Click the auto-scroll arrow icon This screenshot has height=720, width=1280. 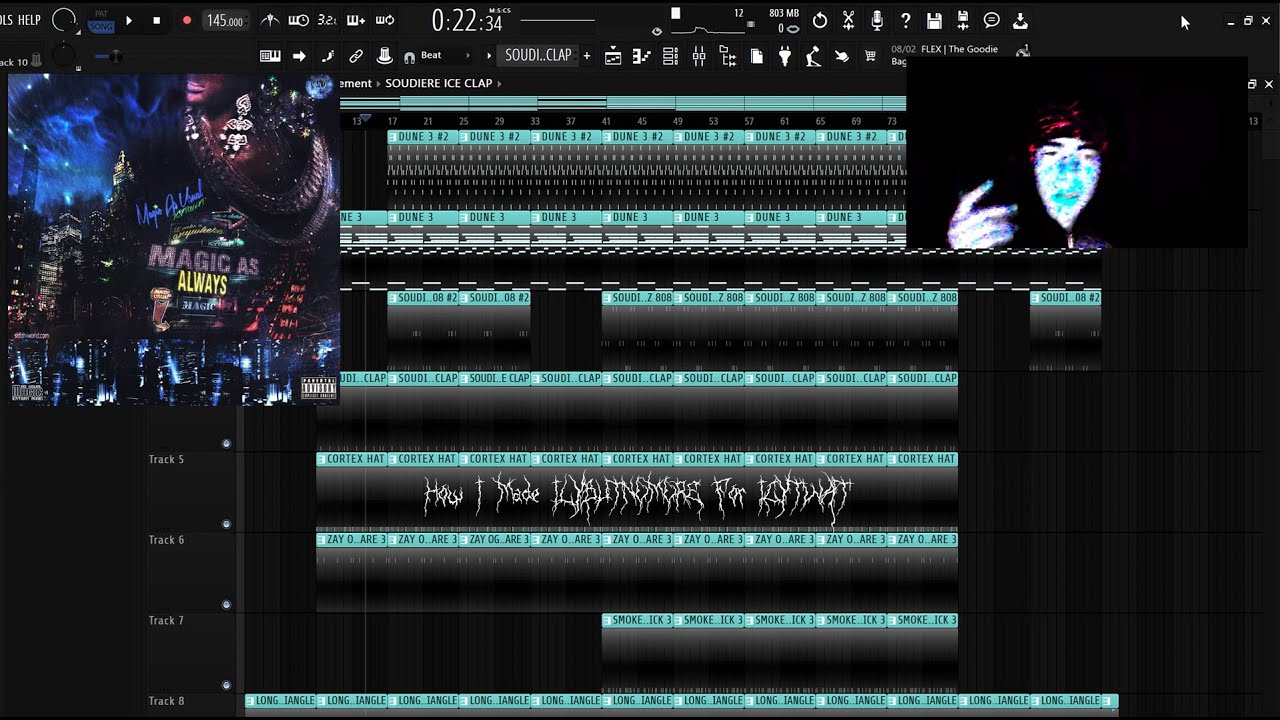pos(299,56)
